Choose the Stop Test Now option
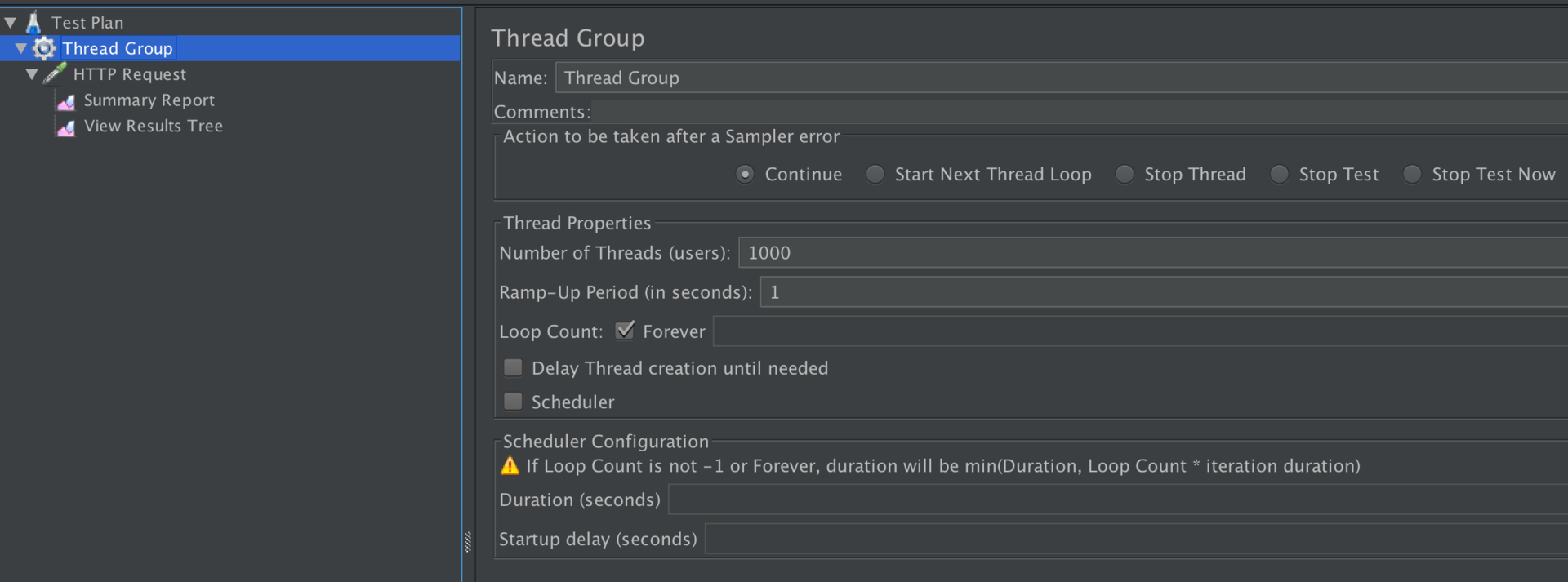This screenshot has width=1568, height=582. (x=1412, y=175)
